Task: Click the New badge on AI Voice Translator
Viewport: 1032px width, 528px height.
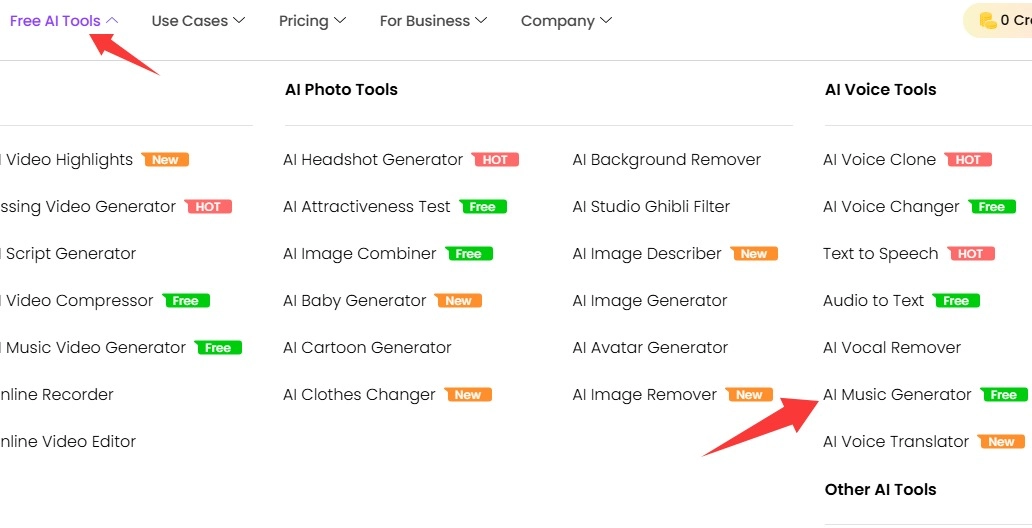Action: coord(1001,442)
